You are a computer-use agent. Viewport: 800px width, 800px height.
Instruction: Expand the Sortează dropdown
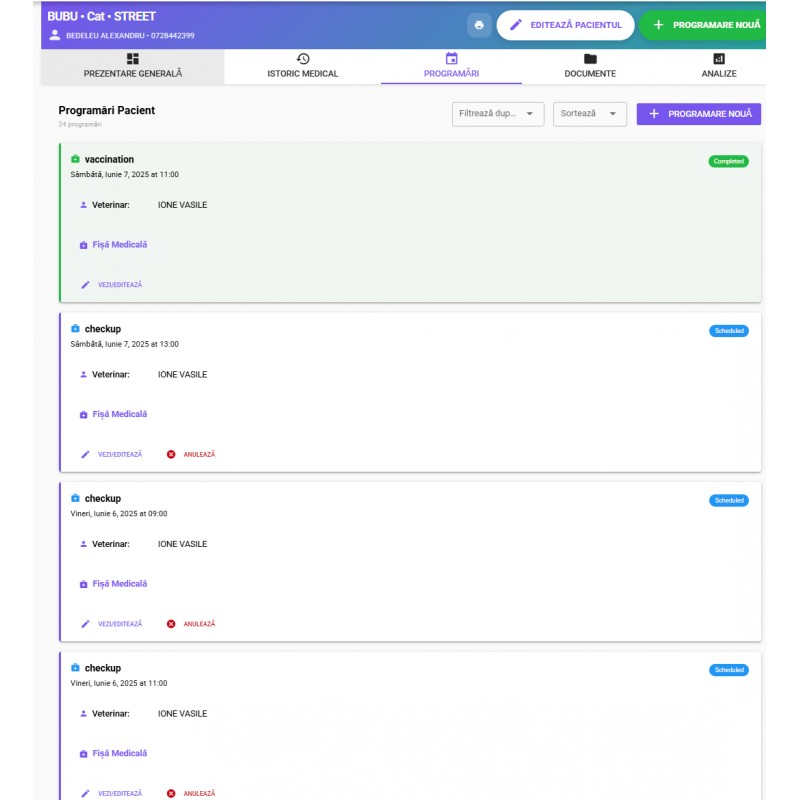[x=589, y=114]
